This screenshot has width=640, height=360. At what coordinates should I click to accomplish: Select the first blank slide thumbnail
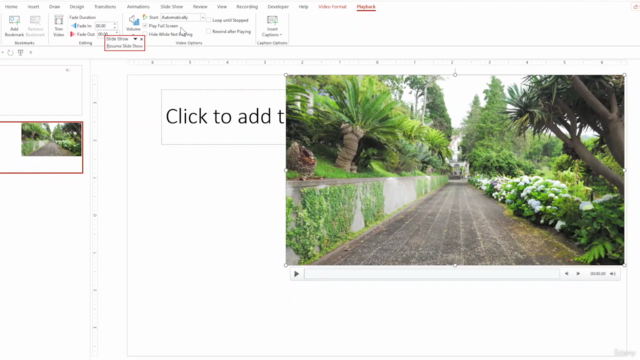click(x=41, y=90)
